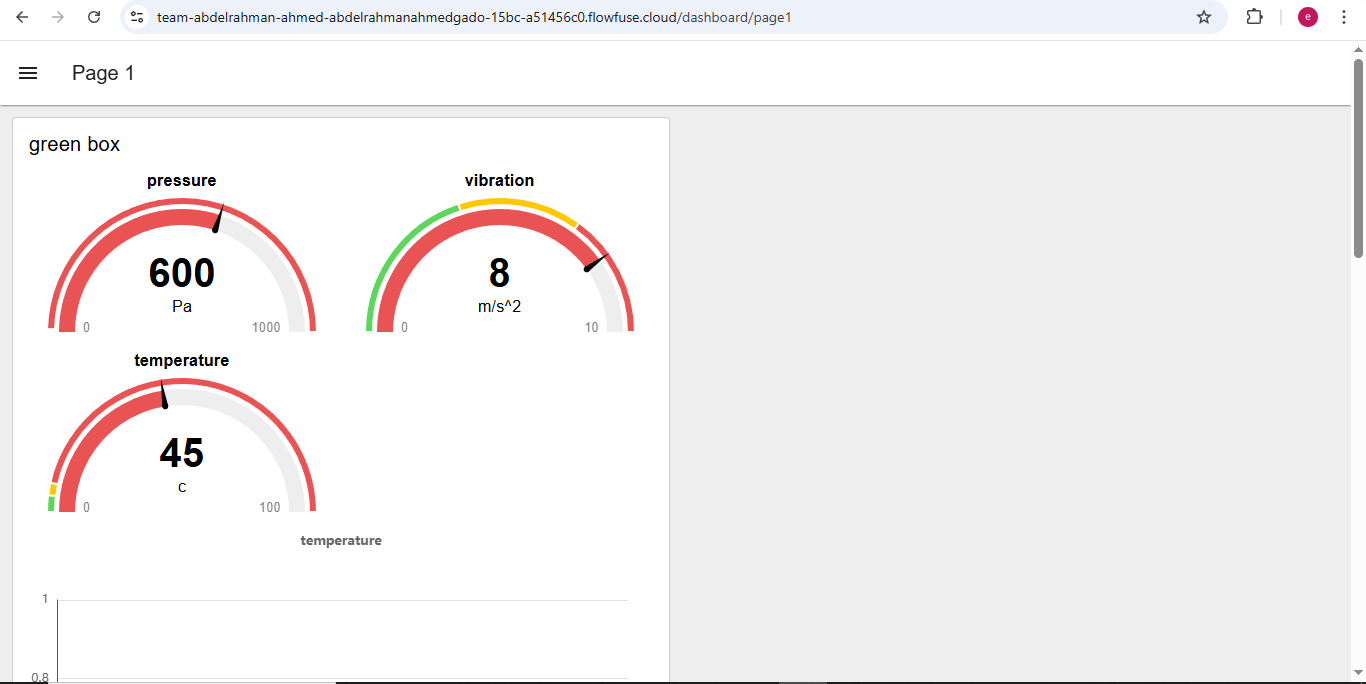Click the pressure gauge maximum 1000
This screenshot has width=1366, height=684.
pos(266,327)
